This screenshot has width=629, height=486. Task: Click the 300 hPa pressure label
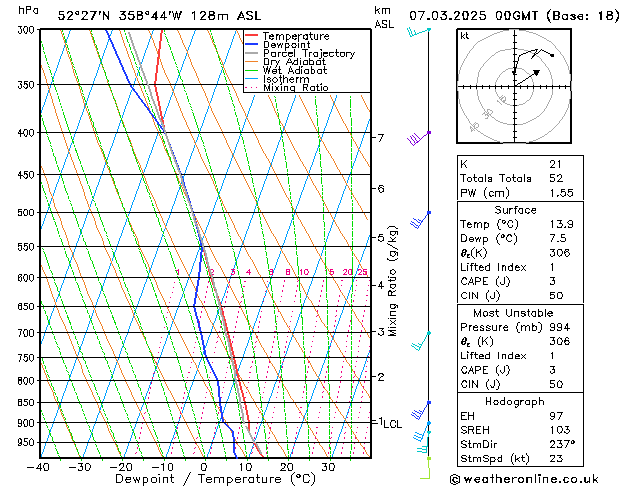pos(28,30)
